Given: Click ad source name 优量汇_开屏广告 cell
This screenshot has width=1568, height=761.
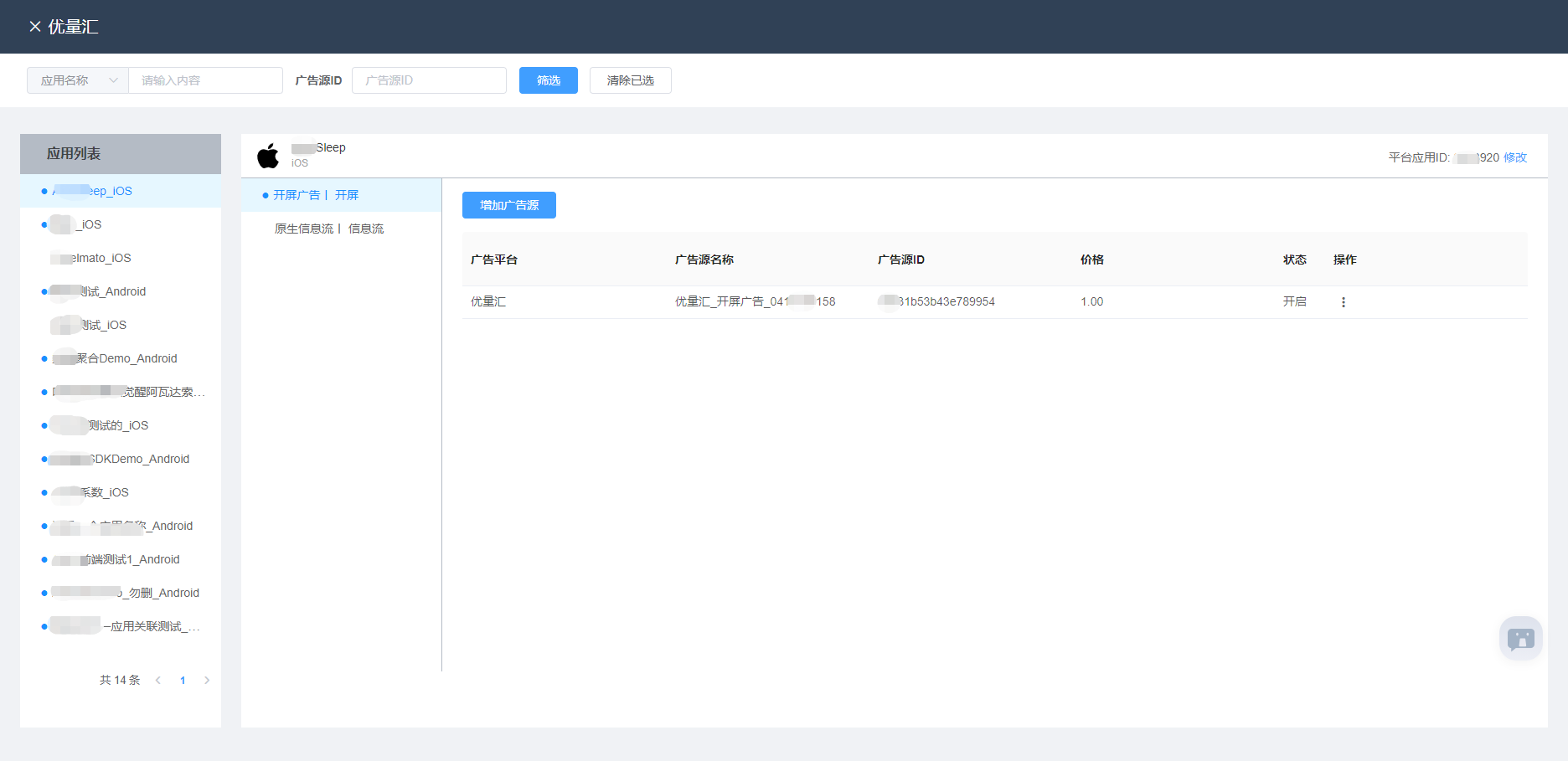Looking at the screenshot, I should [756, 301].
